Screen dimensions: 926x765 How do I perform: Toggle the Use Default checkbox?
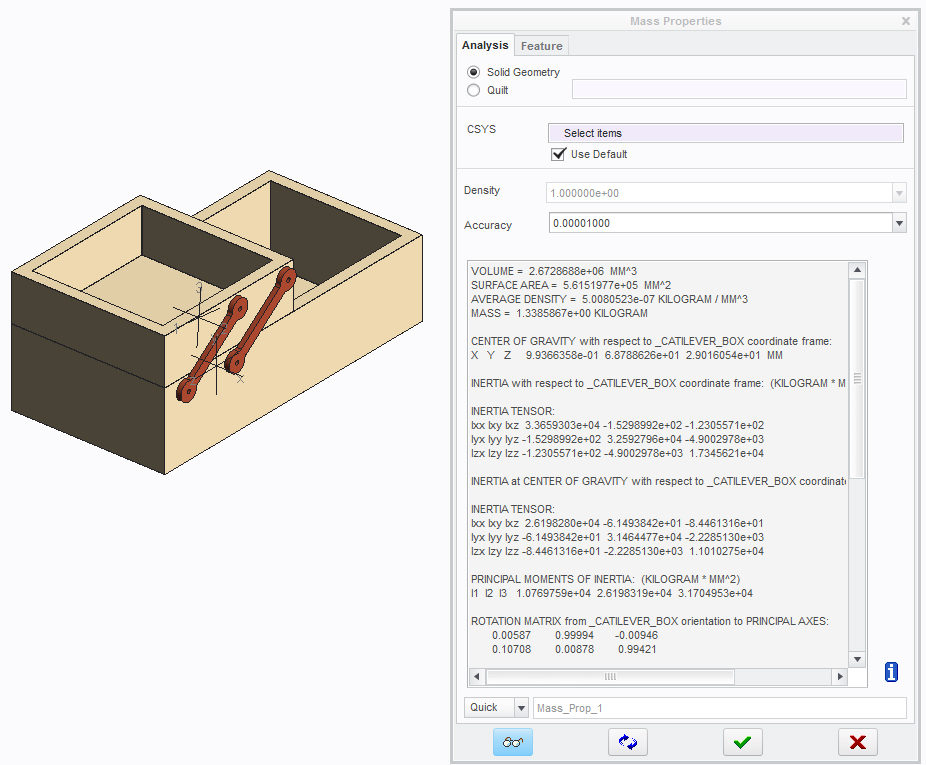pyautogui.click(x=558, y=154)
